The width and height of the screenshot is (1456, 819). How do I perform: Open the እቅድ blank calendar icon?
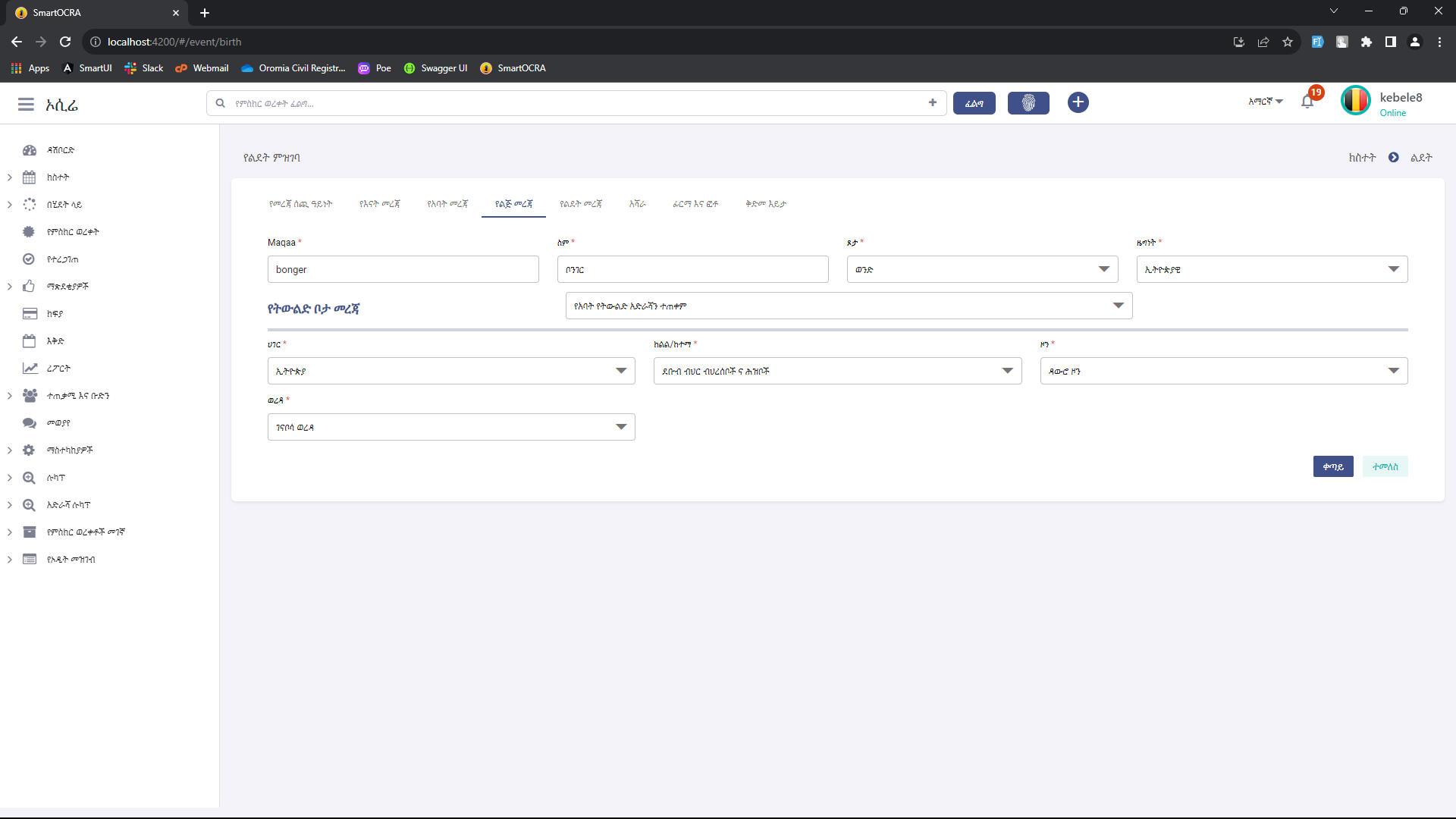point(30,341)
